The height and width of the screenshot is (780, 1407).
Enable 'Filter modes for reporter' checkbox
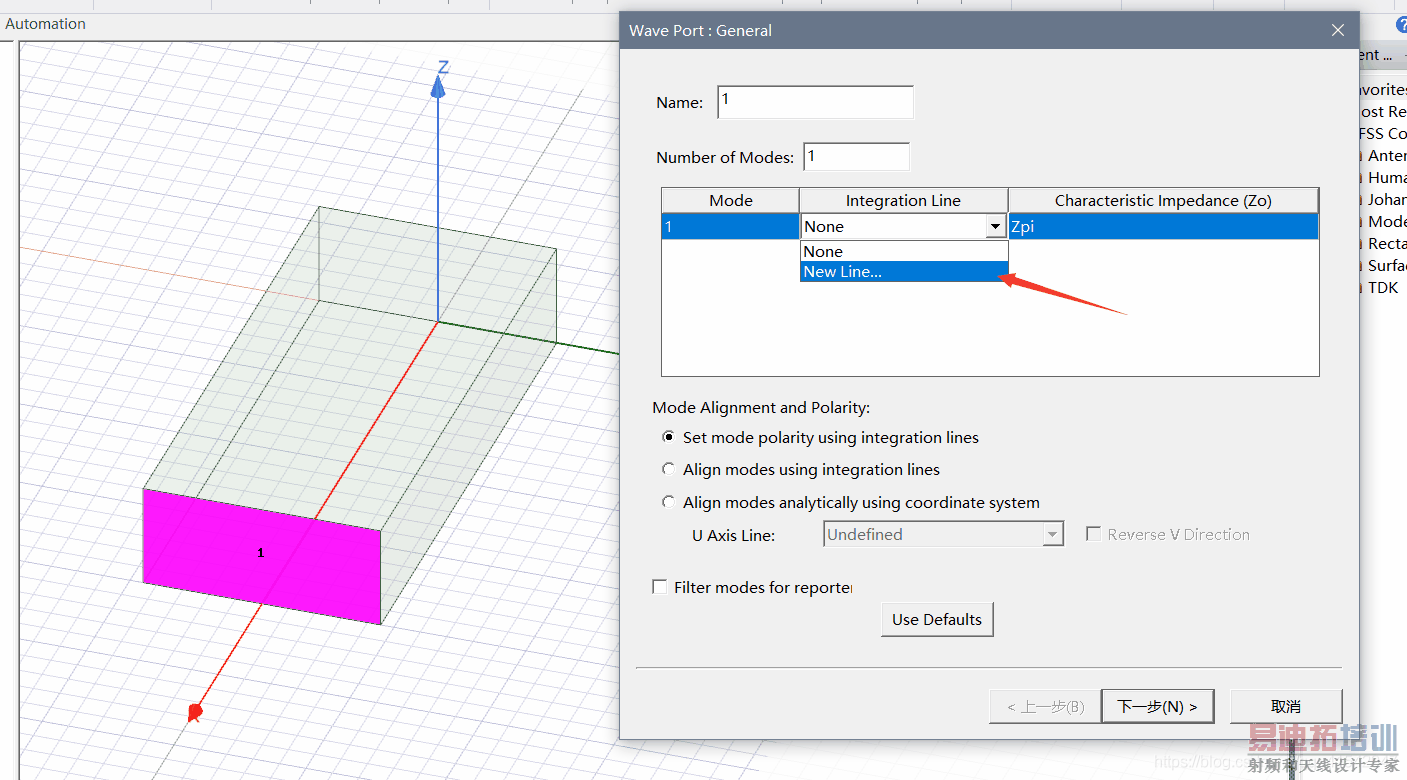click(x=660, y=588)
